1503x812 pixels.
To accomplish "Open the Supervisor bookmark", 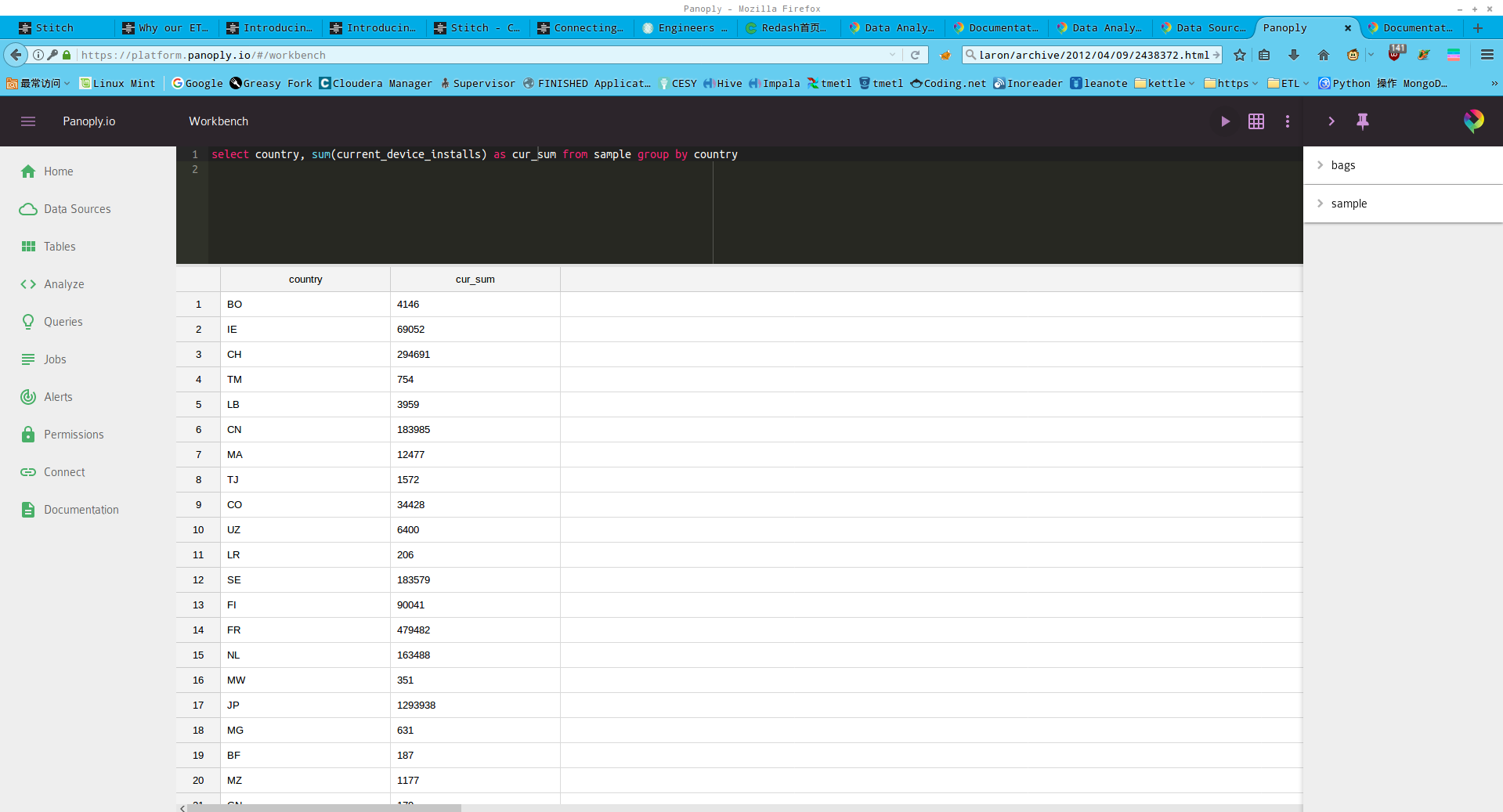I will click(x=478, y=83).
